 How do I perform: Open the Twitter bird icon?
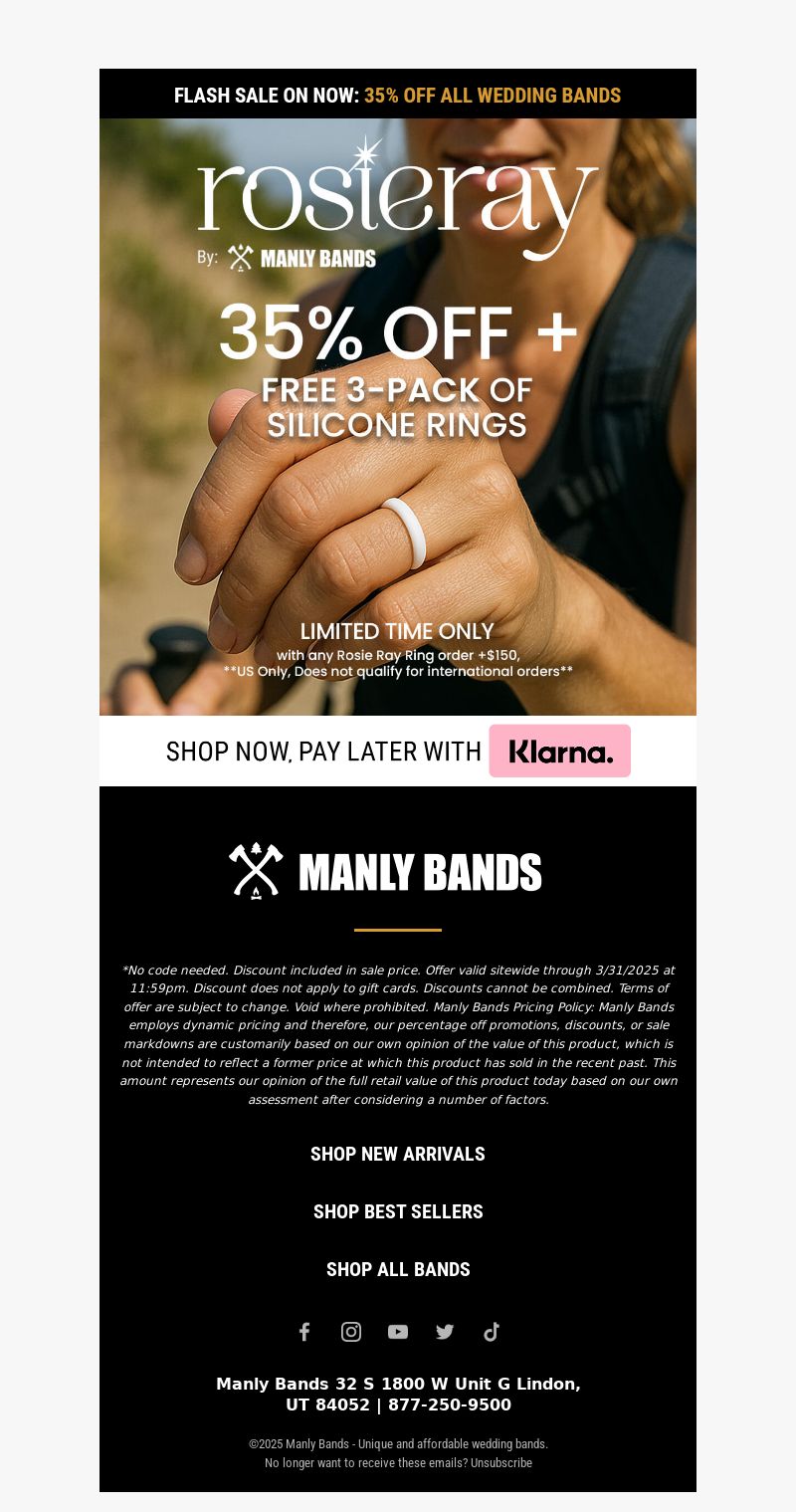445,1332
